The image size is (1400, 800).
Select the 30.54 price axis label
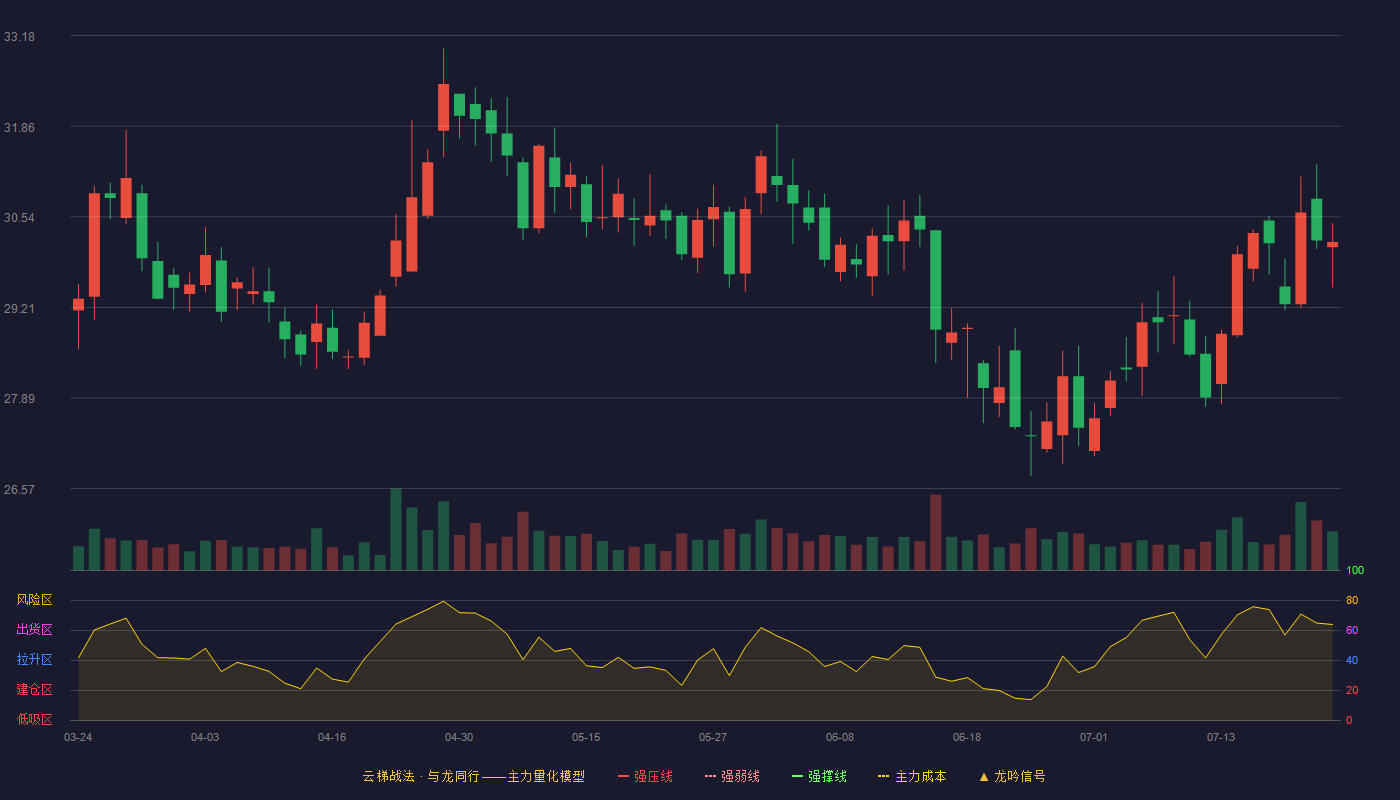(x=19, y=218)
